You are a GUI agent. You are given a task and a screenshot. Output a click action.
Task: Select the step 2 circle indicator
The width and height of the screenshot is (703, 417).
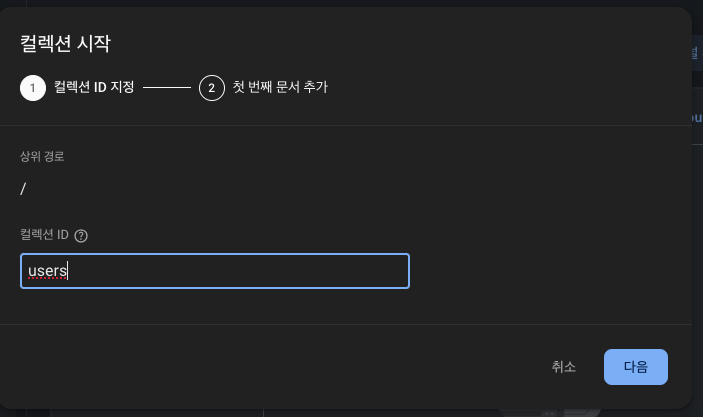pos(212,88)
